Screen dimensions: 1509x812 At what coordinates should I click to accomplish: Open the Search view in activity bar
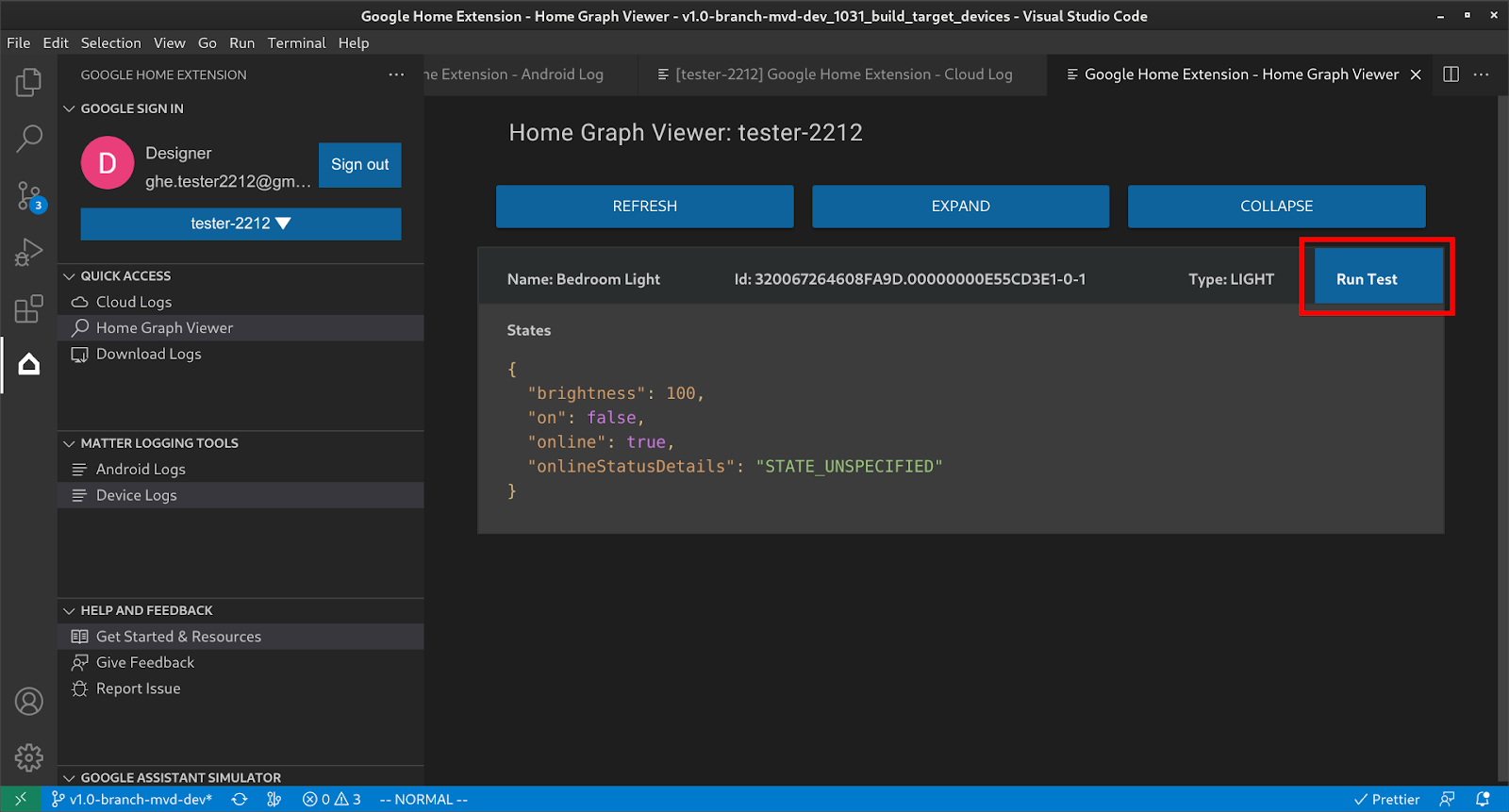[28, 139]
